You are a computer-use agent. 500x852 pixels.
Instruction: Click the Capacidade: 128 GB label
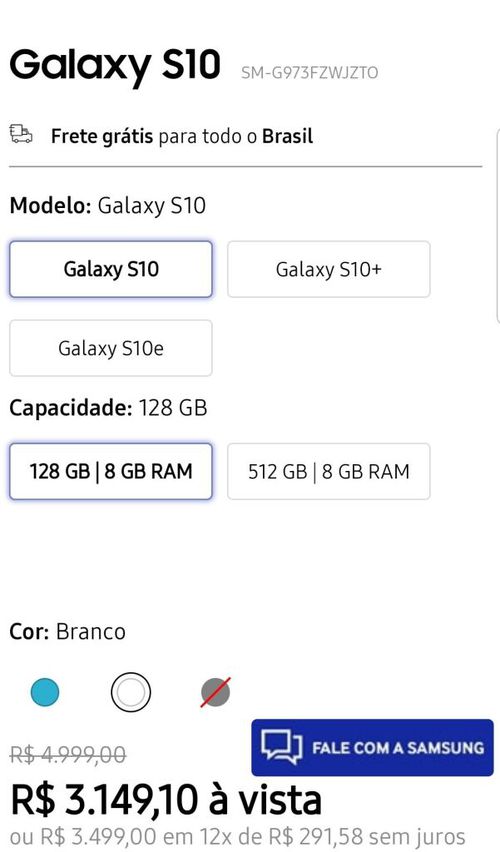click(x=109, y=408)
